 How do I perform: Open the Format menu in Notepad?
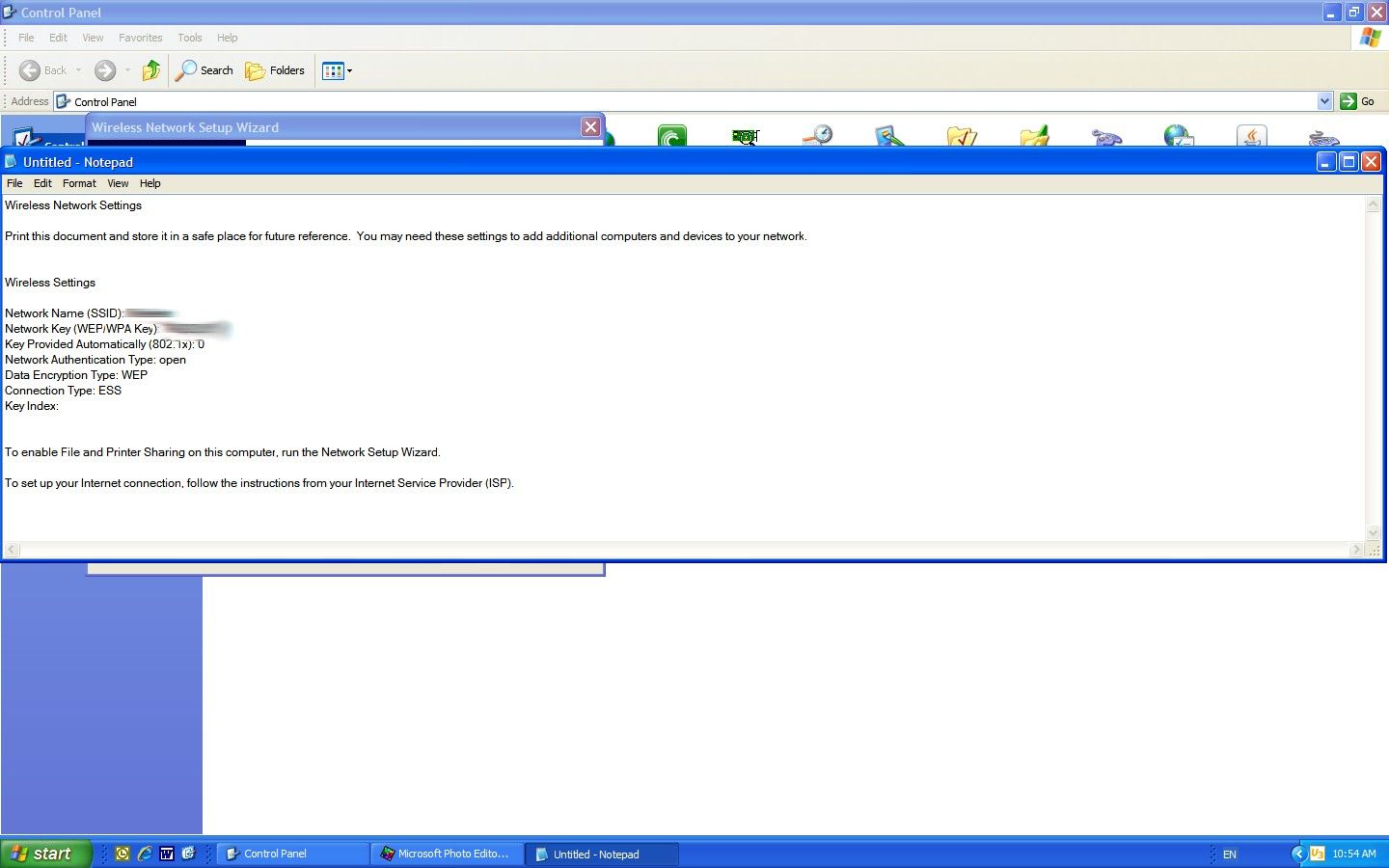(78, 183)
